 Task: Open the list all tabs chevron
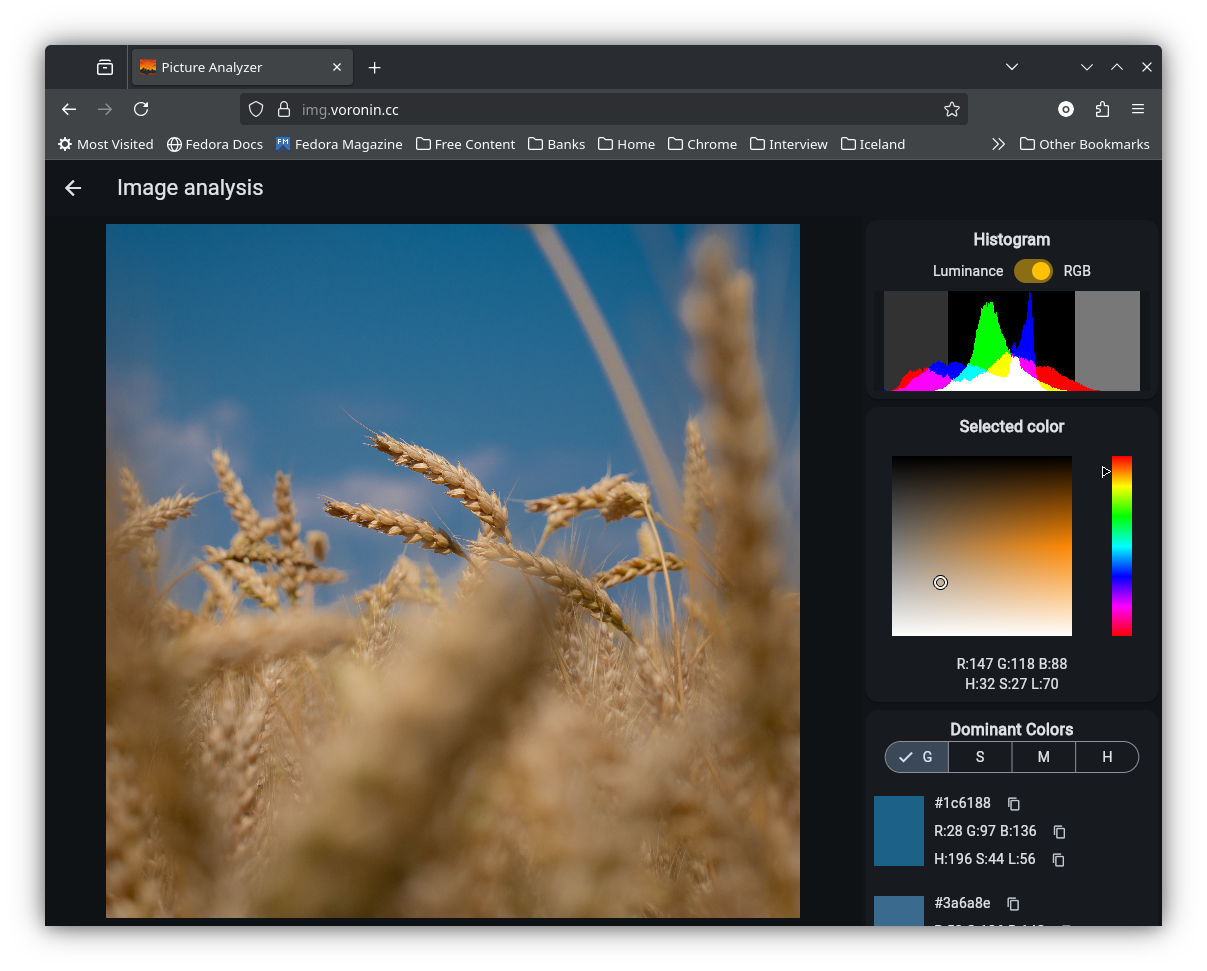click(1011, 67)
